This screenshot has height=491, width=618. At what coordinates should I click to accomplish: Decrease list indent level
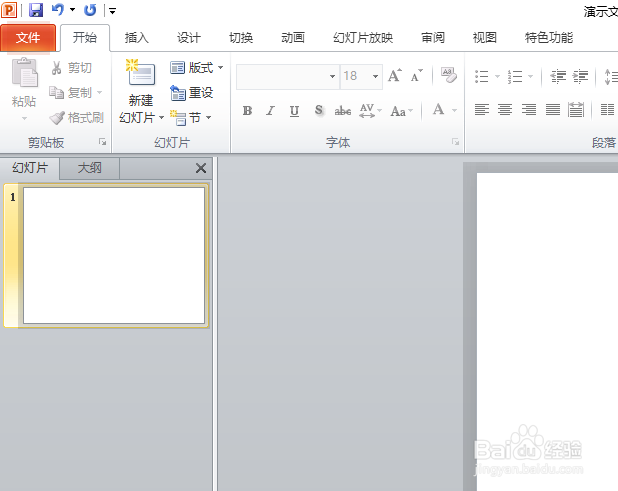[558, 76]
